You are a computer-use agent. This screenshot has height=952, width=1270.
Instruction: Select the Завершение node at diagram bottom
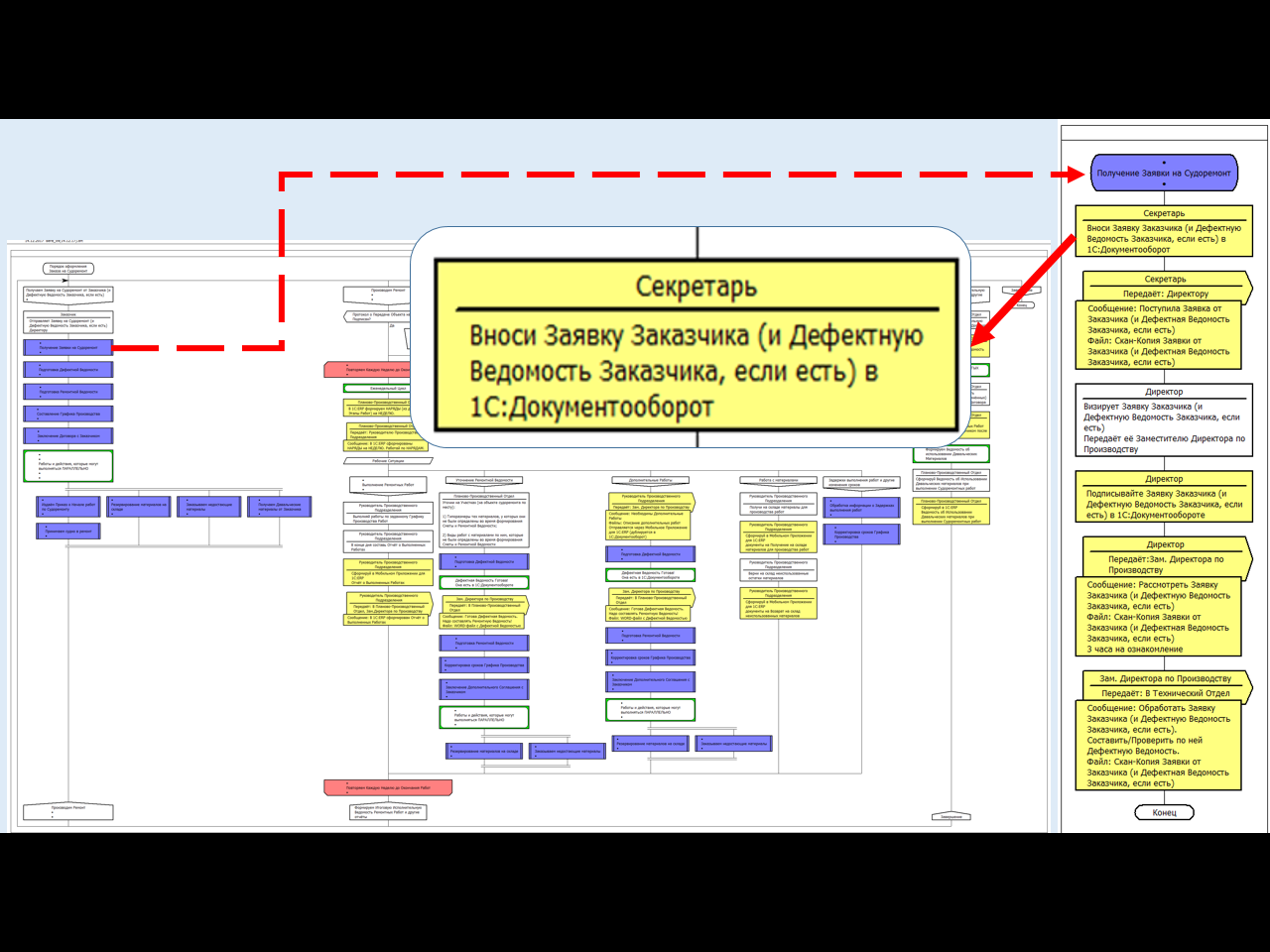pyautogui.click(x=952, y=816)
